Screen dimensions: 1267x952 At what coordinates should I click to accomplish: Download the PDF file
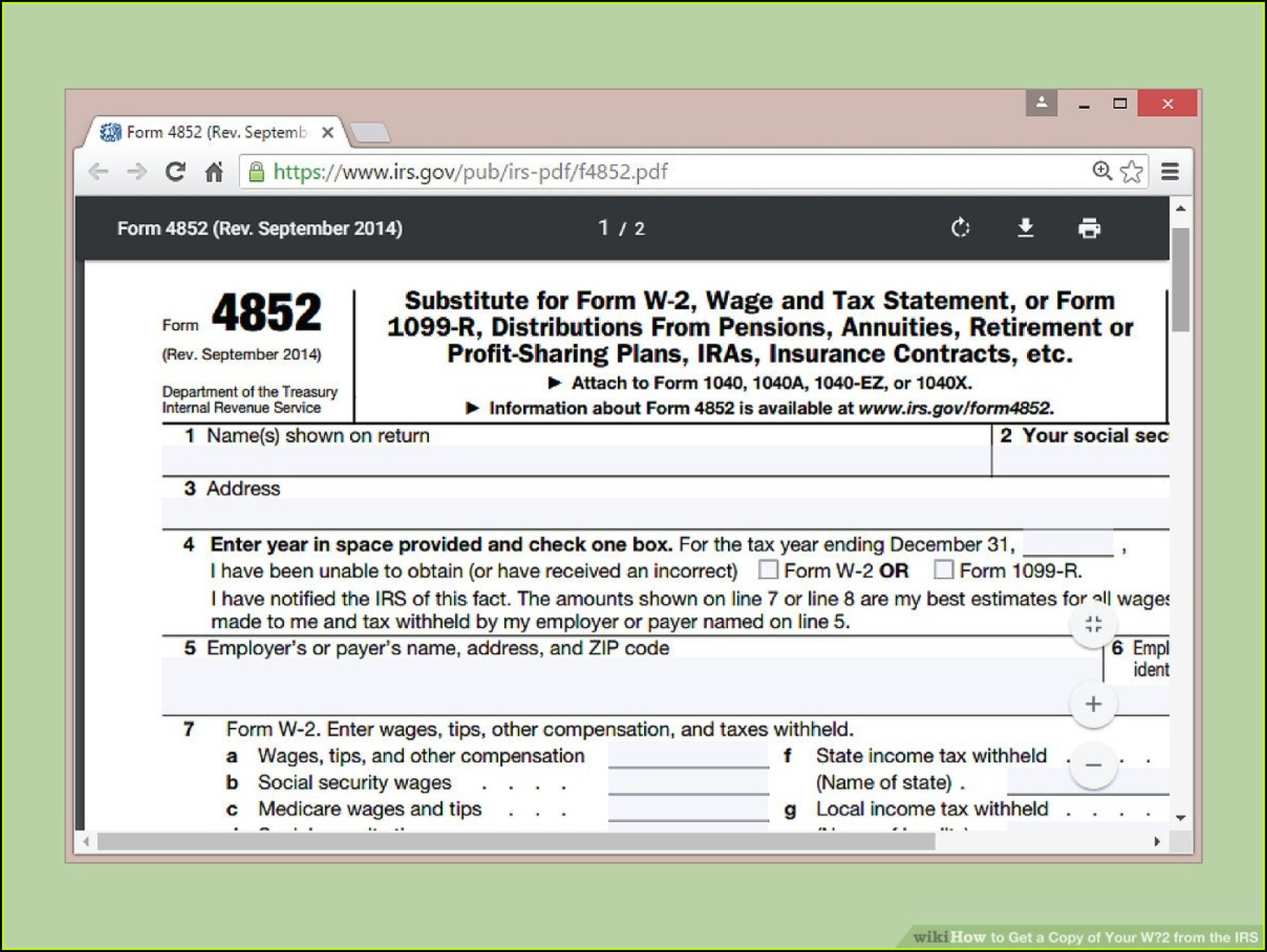coord(1026,228)
